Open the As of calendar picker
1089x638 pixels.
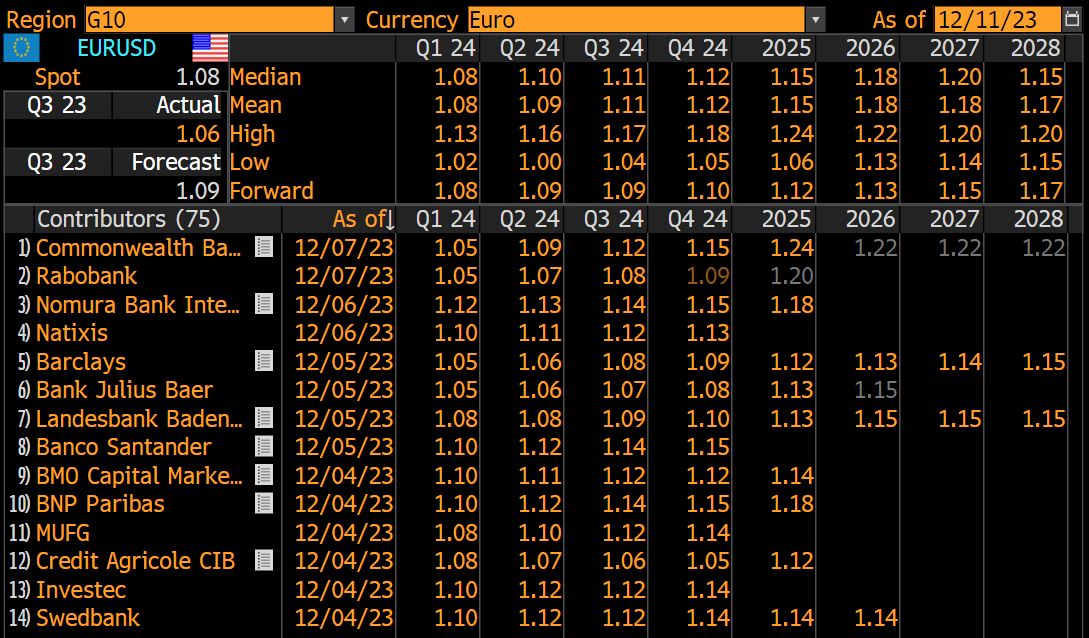tap(1072, 19)
